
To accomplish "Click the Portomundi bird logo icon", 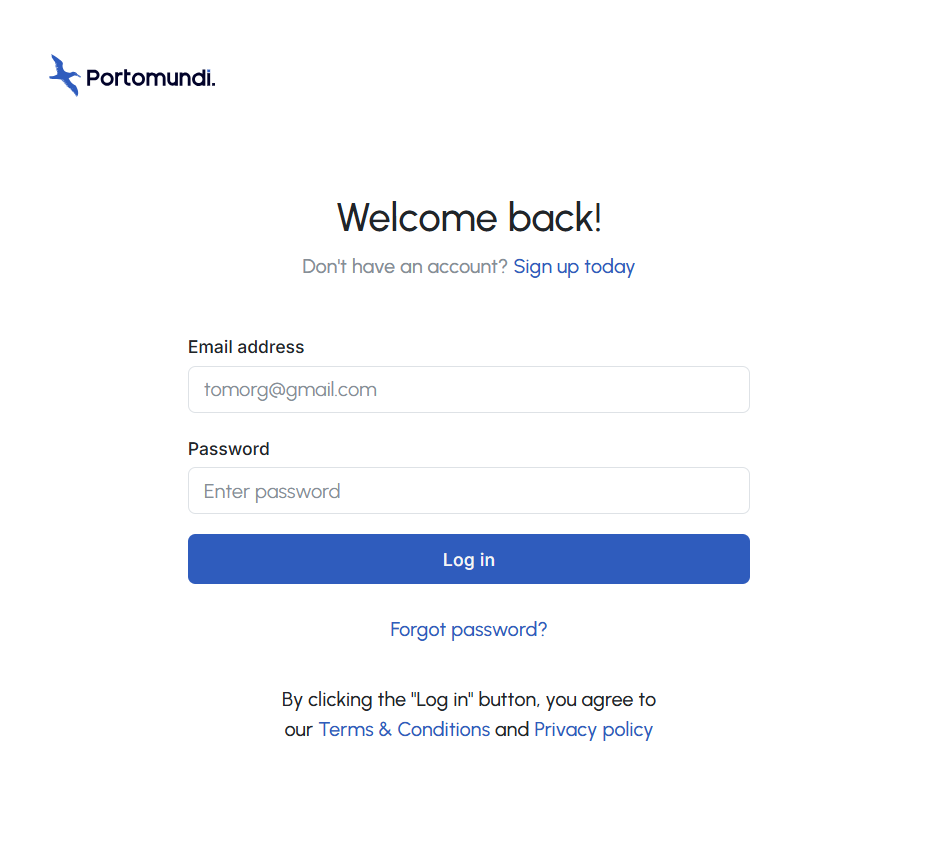I will coord(65,75).
